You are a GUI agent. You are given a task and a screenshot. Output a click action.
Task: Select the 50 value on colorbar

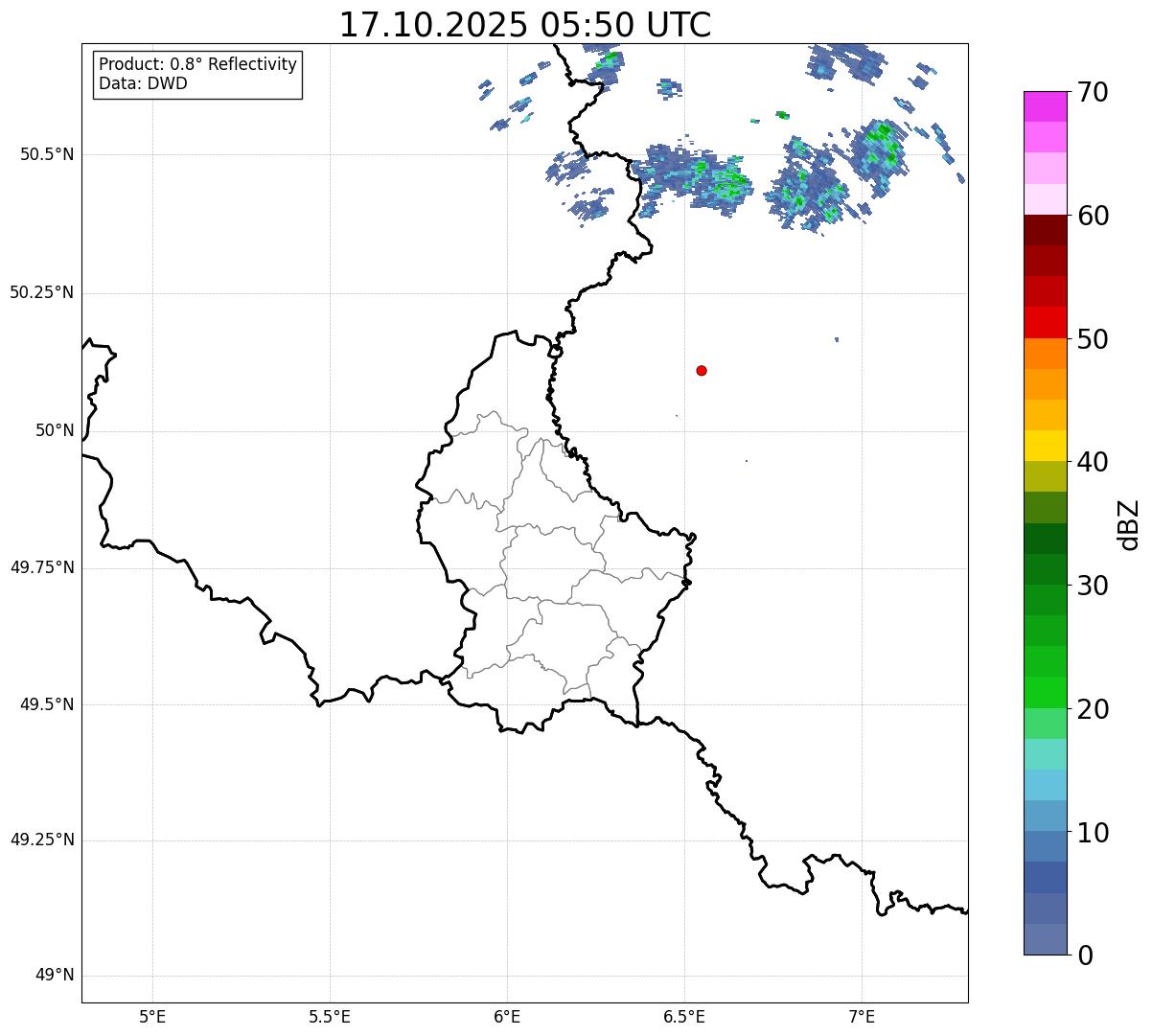click(1093, 339)
